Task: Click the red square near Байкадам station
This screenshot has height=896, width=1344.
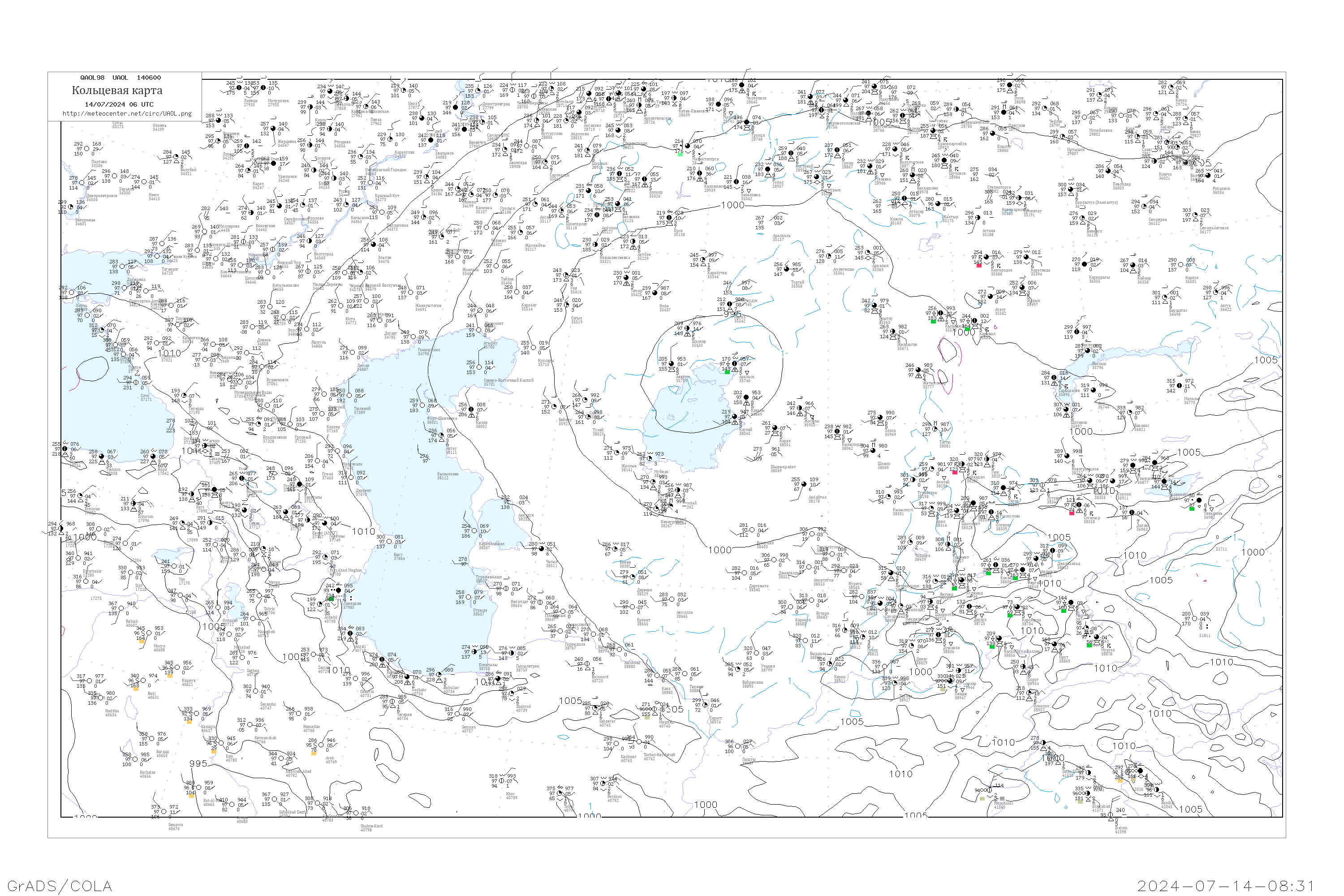Action: click(x=955, y=472)
